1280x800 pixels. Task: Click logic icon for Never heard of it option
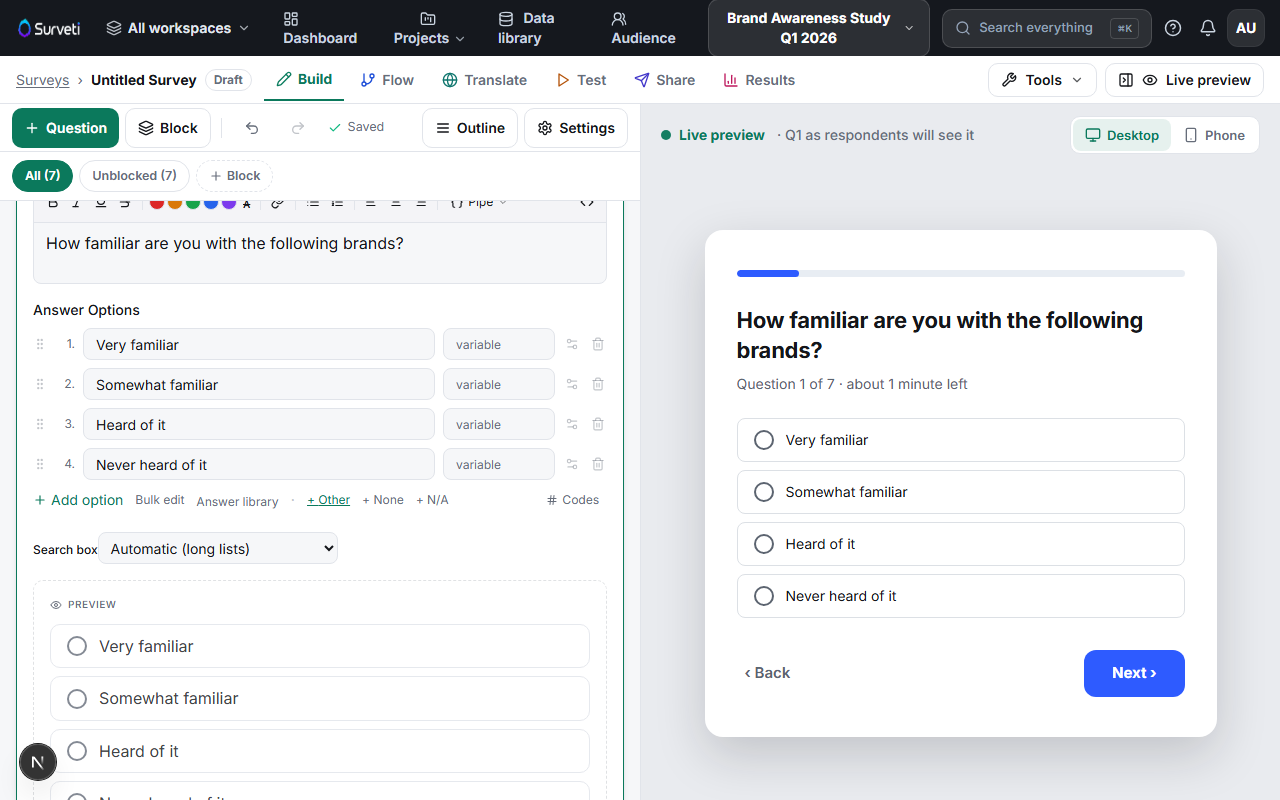(572, 464)
